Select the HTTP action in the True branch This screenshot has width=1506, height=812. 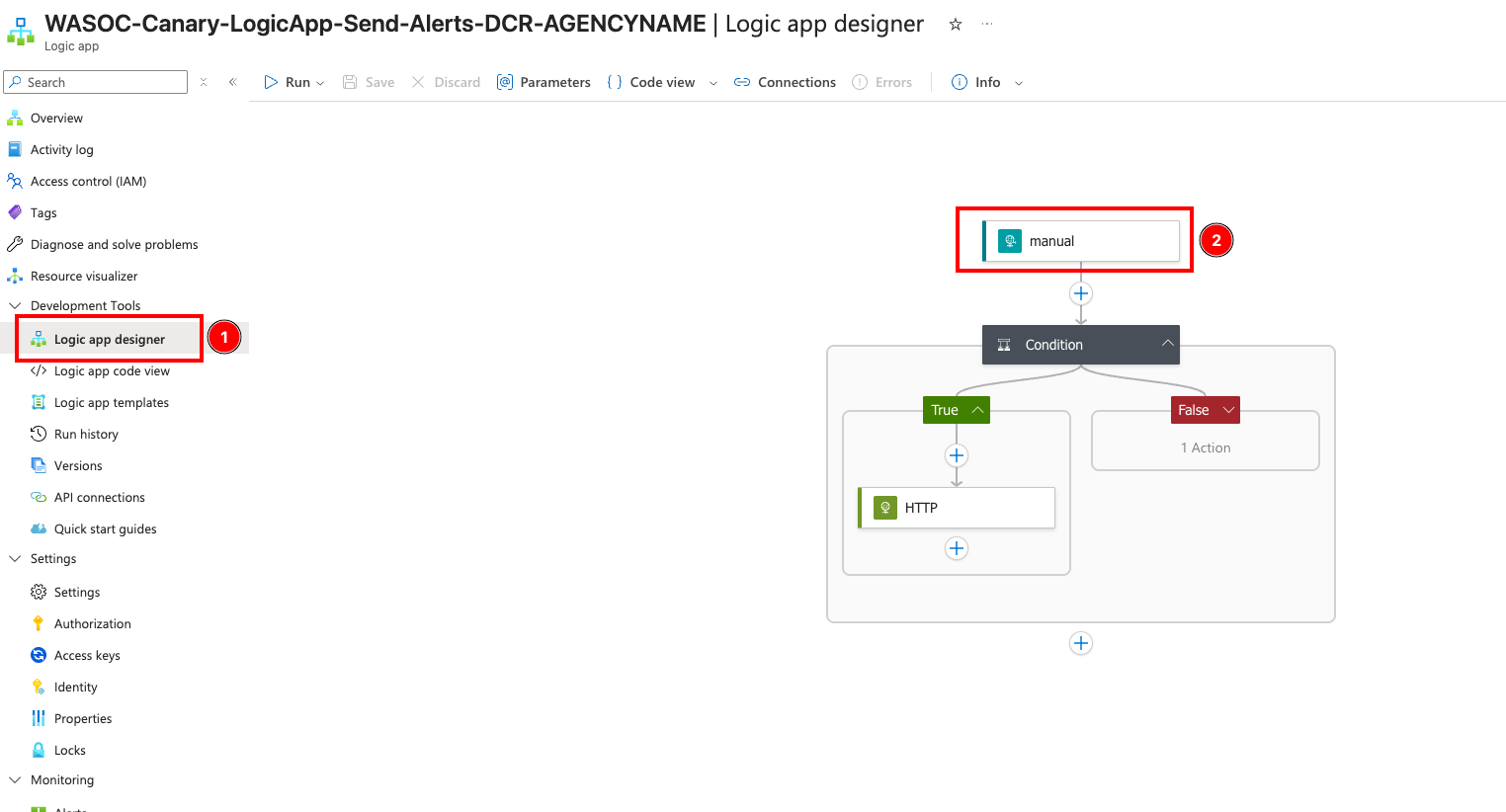point(956,508)
